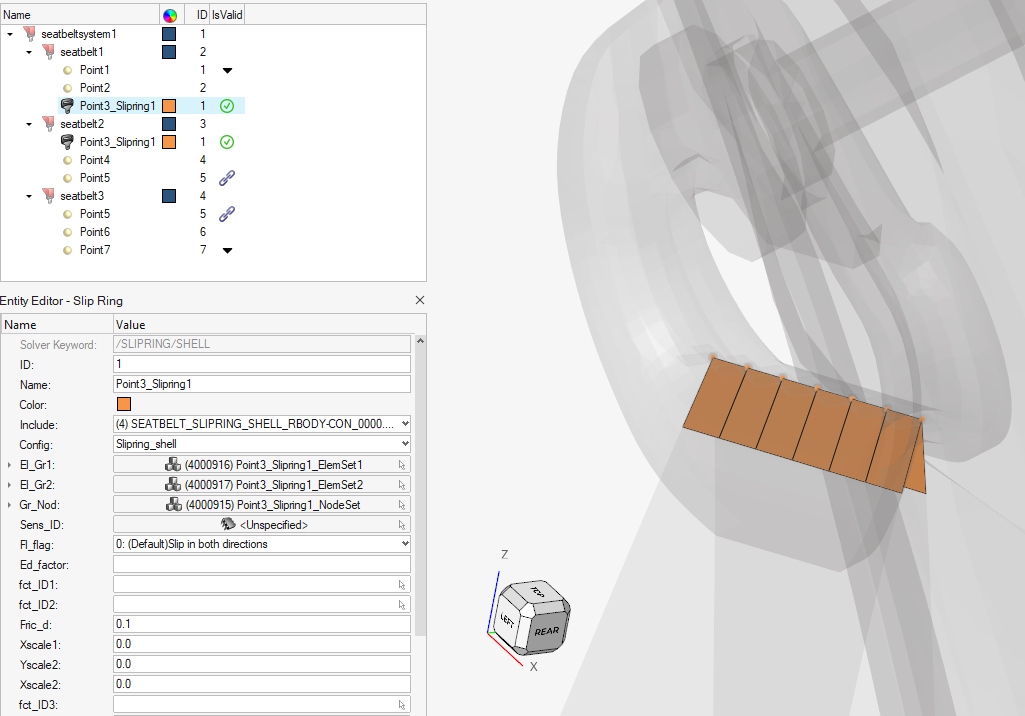Sort by the IsValid column header
The height and width of the screenshot is (716, 1025).
tap(227, 15)
